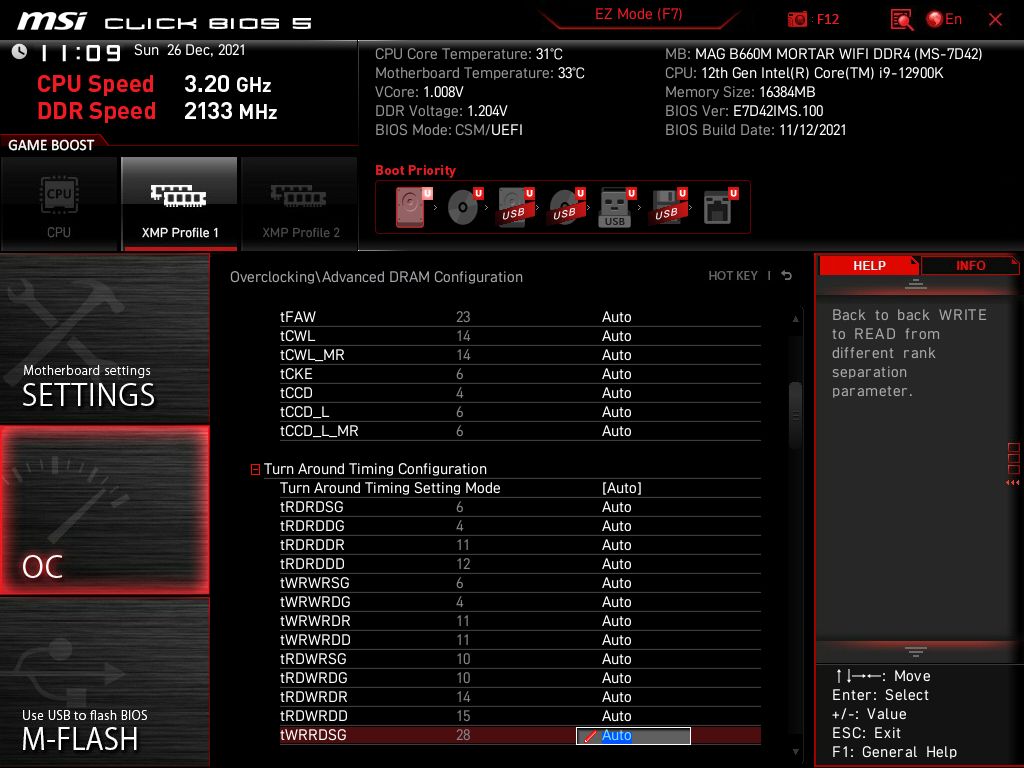Select the tRDRDDR timing row
1024x768 pixels.
520,545
